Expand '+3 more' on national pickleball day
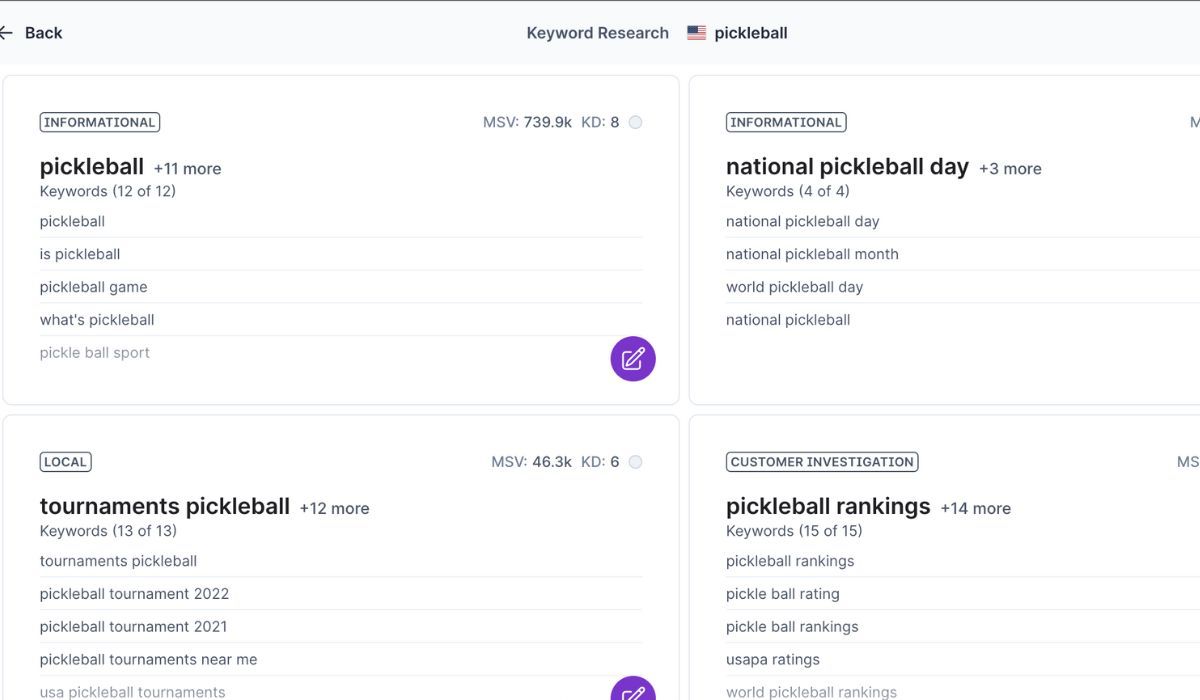This screenshot has width=1200, height=700. 1010,169
